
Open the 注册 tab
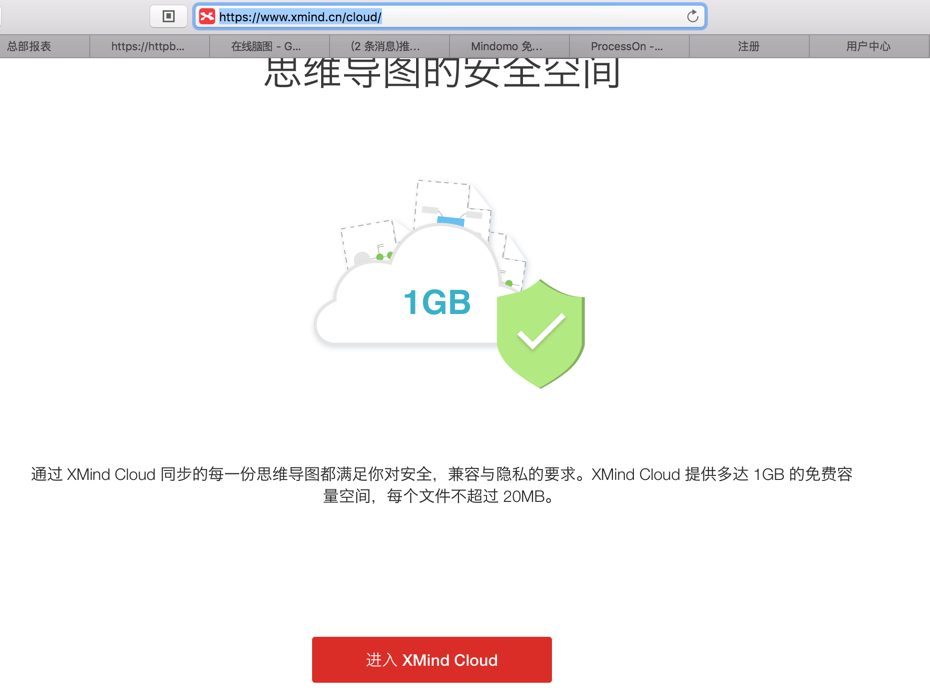pyautogui.click(x=749, y=46)
